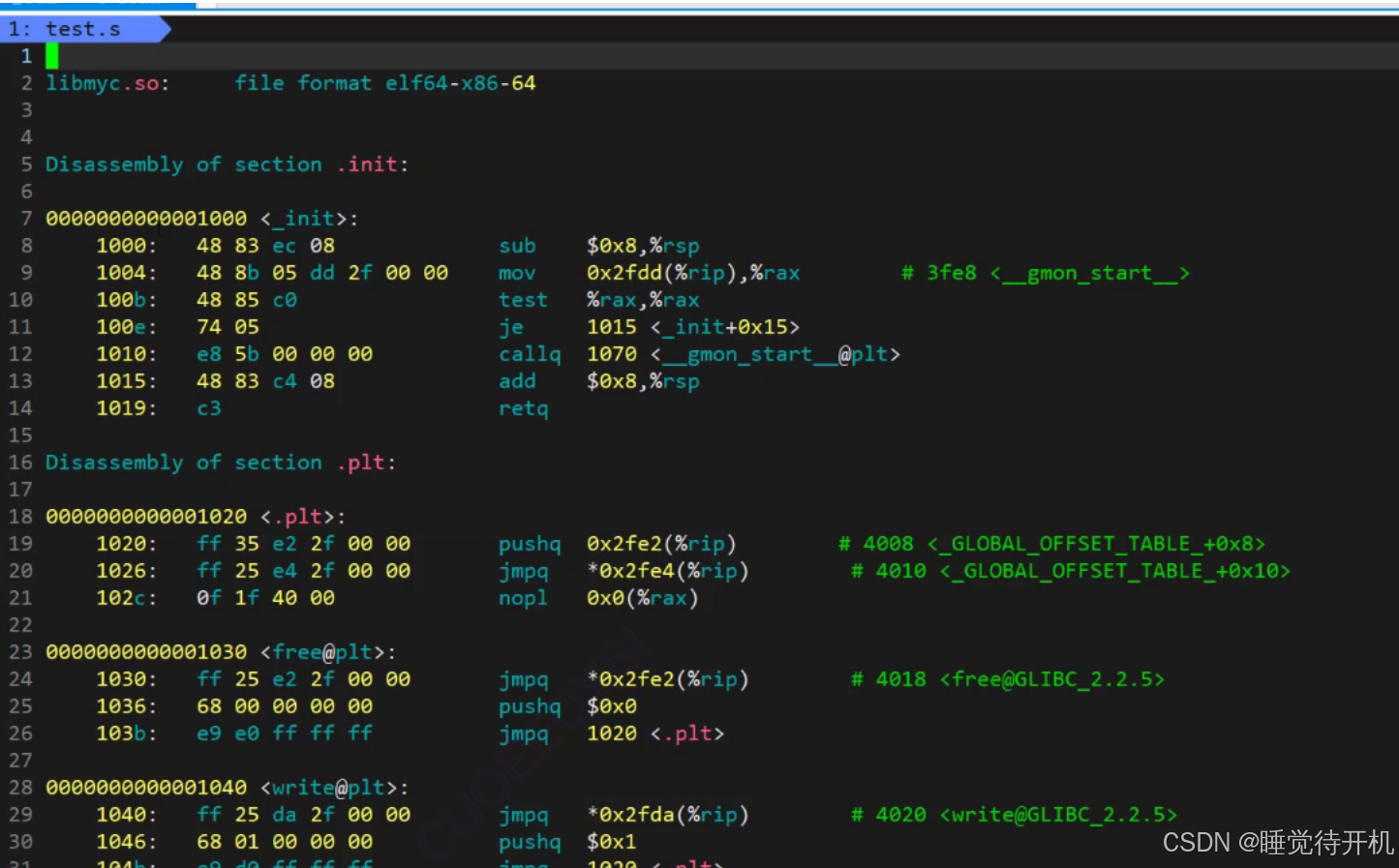Click bytes 'ff 25 e4 2f 00 00'
The image size is (1399, 868).
click(x=304, y=571)
